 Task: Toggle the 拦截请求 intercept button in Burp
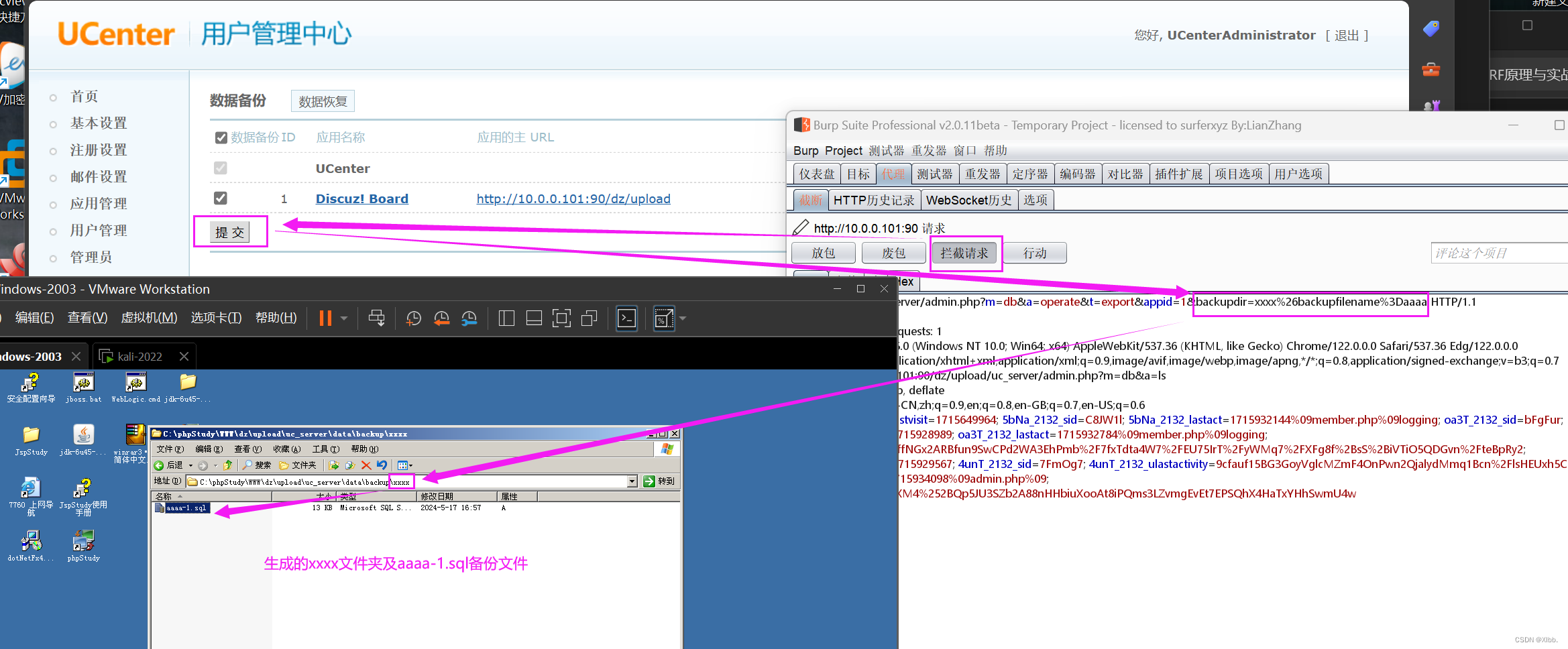tap(964, 253)
